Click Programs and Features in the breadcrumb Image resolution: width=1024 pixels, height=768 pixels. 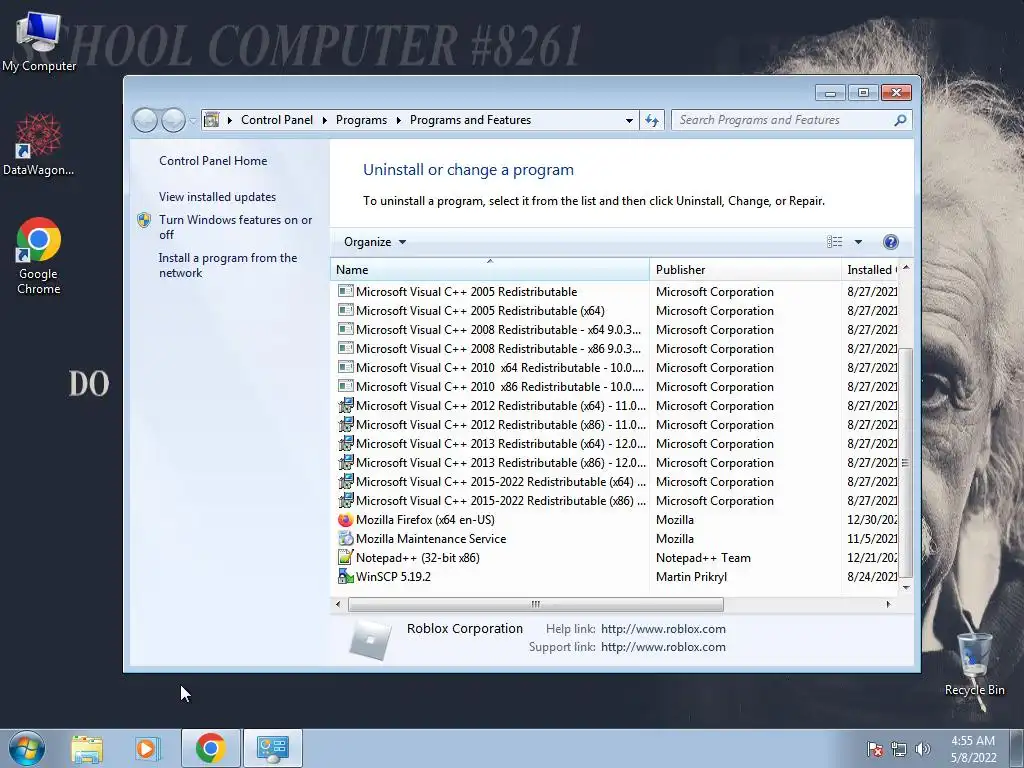pos(470,120)
